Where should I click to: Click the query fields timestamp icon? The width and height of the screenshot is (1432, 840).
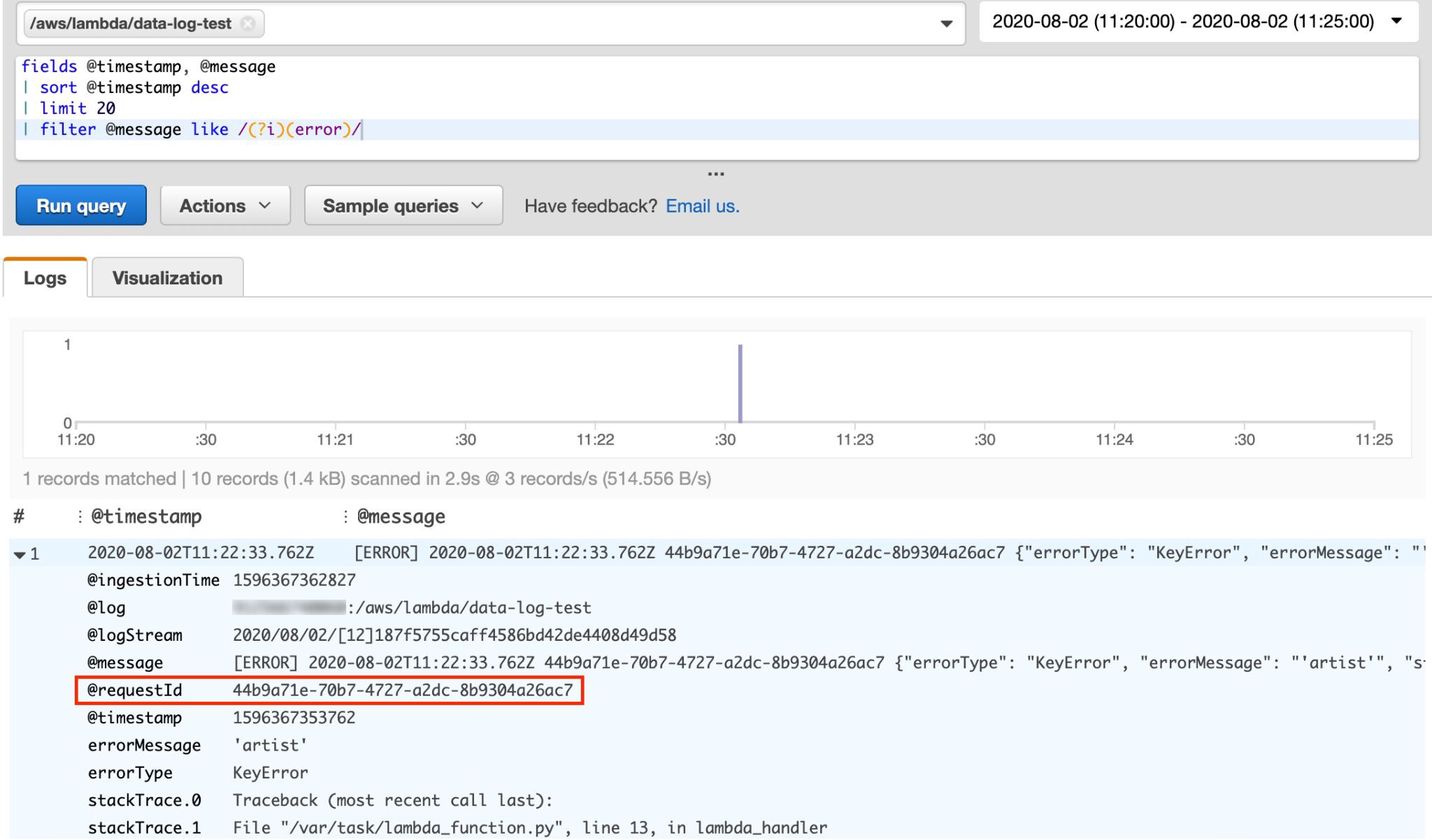tap(74, 517)
